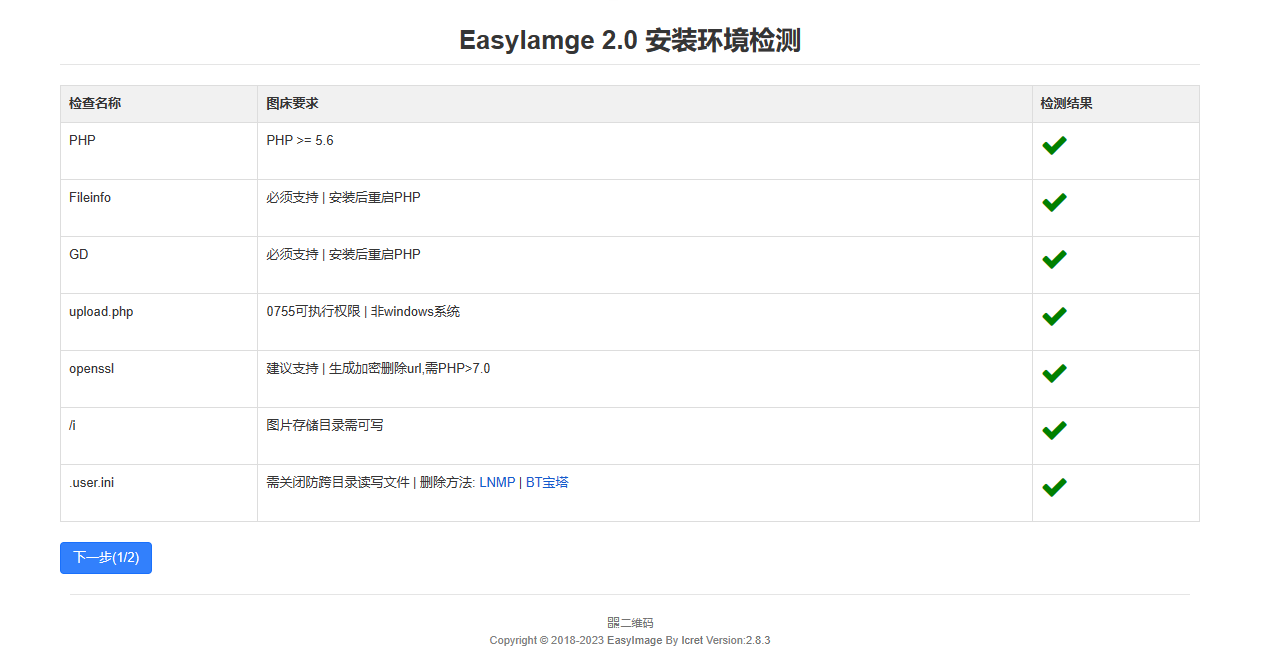The image size is (1273, 664).
Task: Click the Version:2.8.3 footer text
Action: coord(738,640)
